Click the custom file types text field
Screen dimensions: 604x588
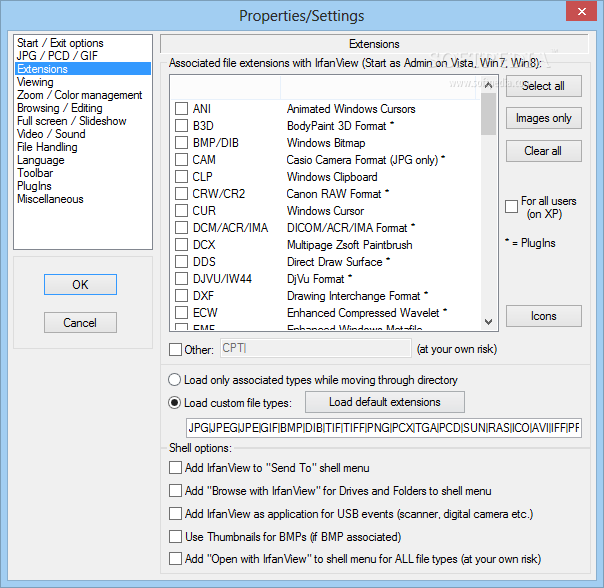click(384, 428)
